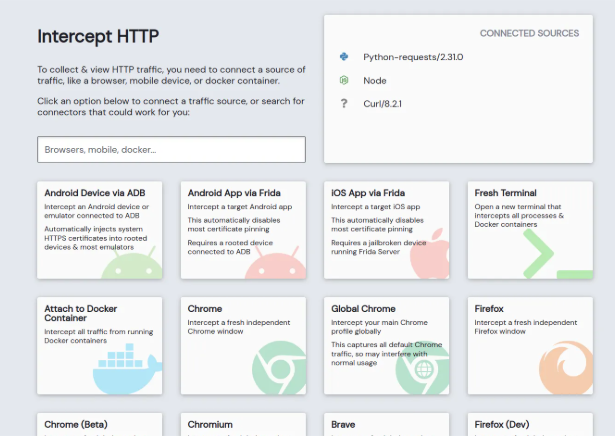615x436 pixels.
Task: Click text 'To collect & view HTTP traffic'
Action: coord(99,69)
